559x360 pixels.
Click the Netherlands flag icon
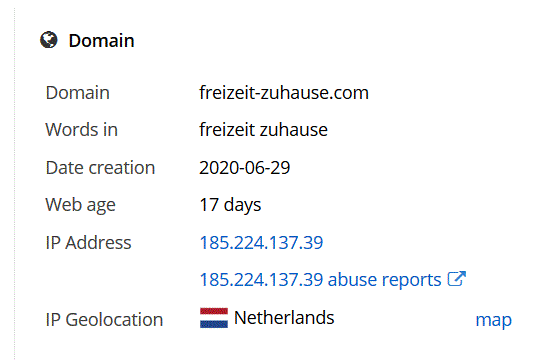pyautogui.click(x=214, y=318)
